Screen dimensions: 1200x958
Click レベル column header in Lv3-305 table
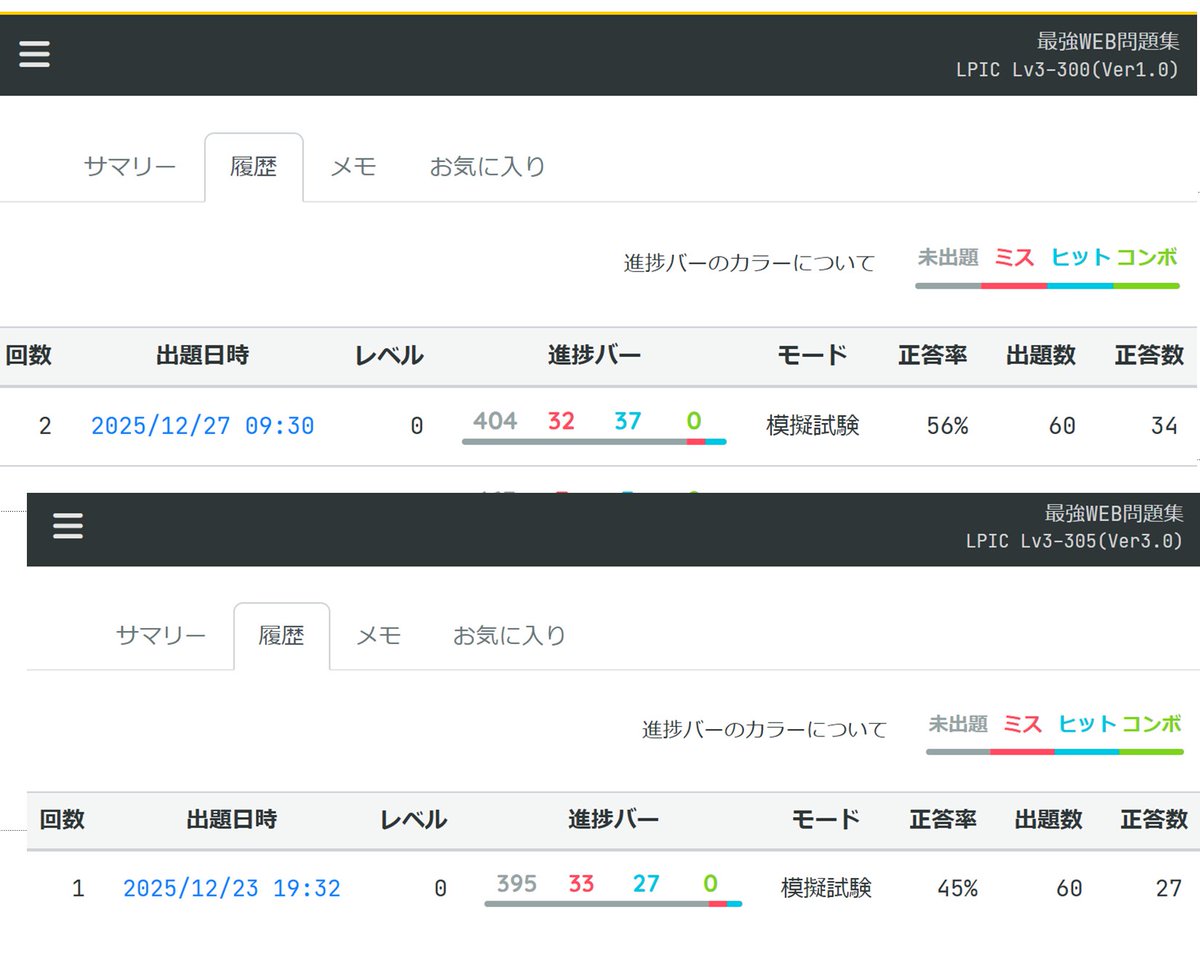[413, 820]
